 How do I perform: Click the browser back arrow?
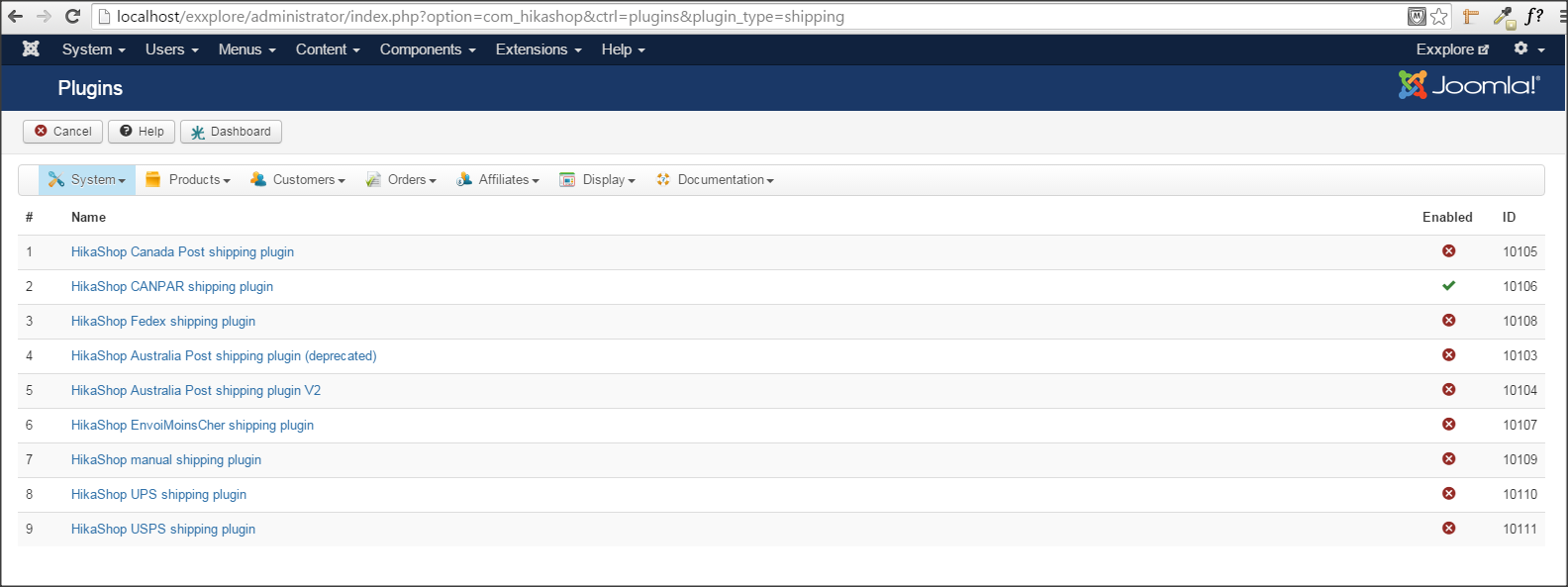pyautogui.click(x=16, y=16)
